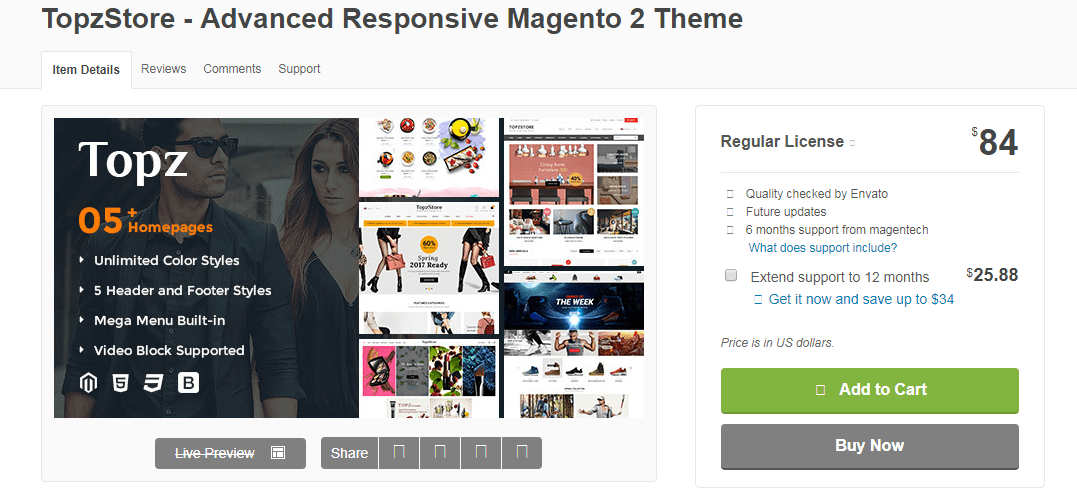
Task: Launch the Live Preview button
Action: coord(230,453)
